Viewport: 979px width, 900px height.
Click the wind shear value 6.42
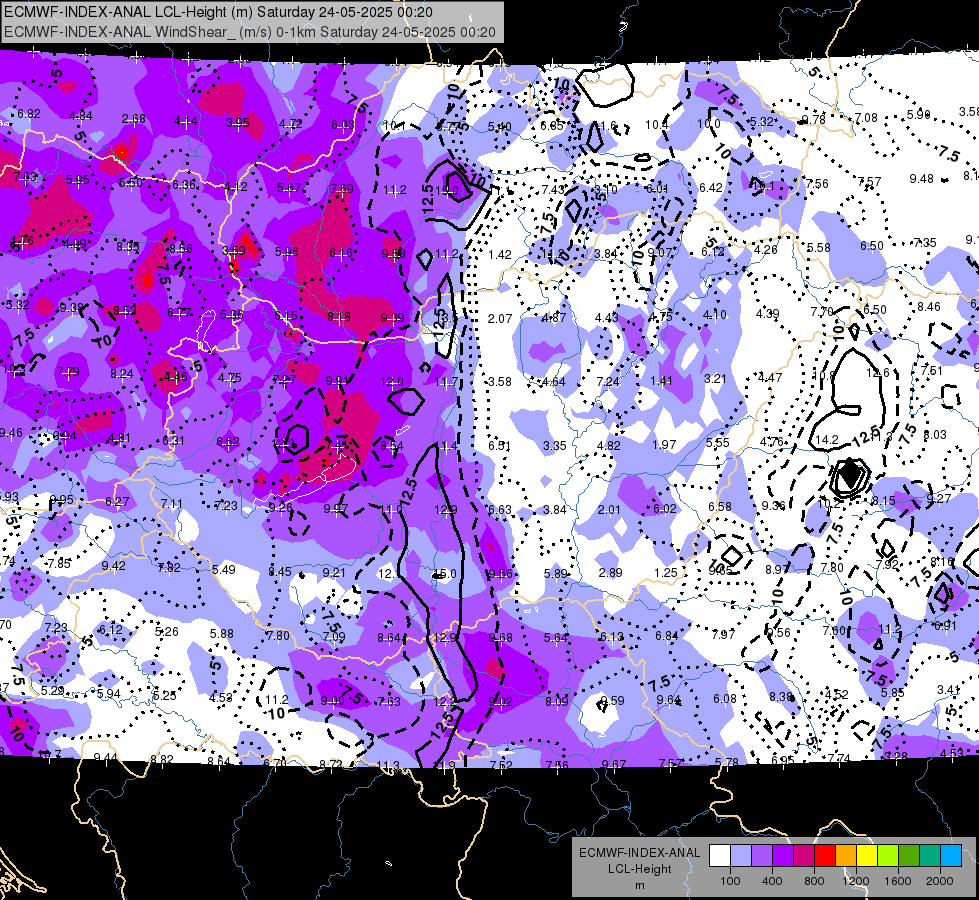pos(711,187)
